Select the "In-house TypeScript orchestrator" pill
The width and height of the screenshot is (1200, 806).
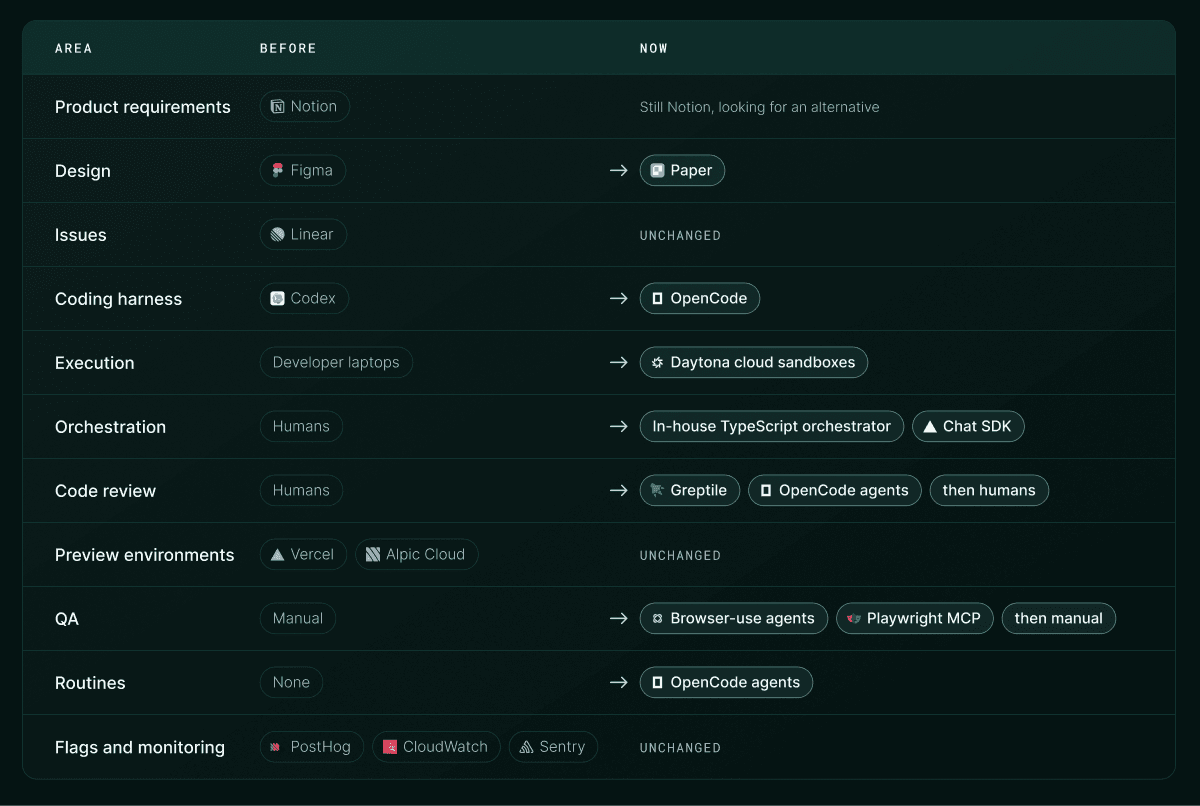pos(772,427)
